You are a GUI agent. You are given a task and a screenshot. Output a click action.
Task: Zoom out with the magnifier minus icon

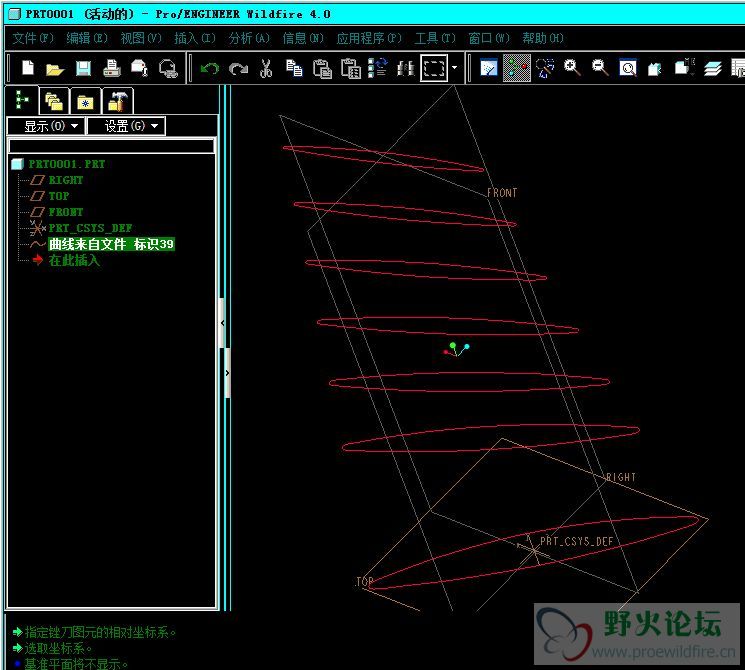point(600,68)
